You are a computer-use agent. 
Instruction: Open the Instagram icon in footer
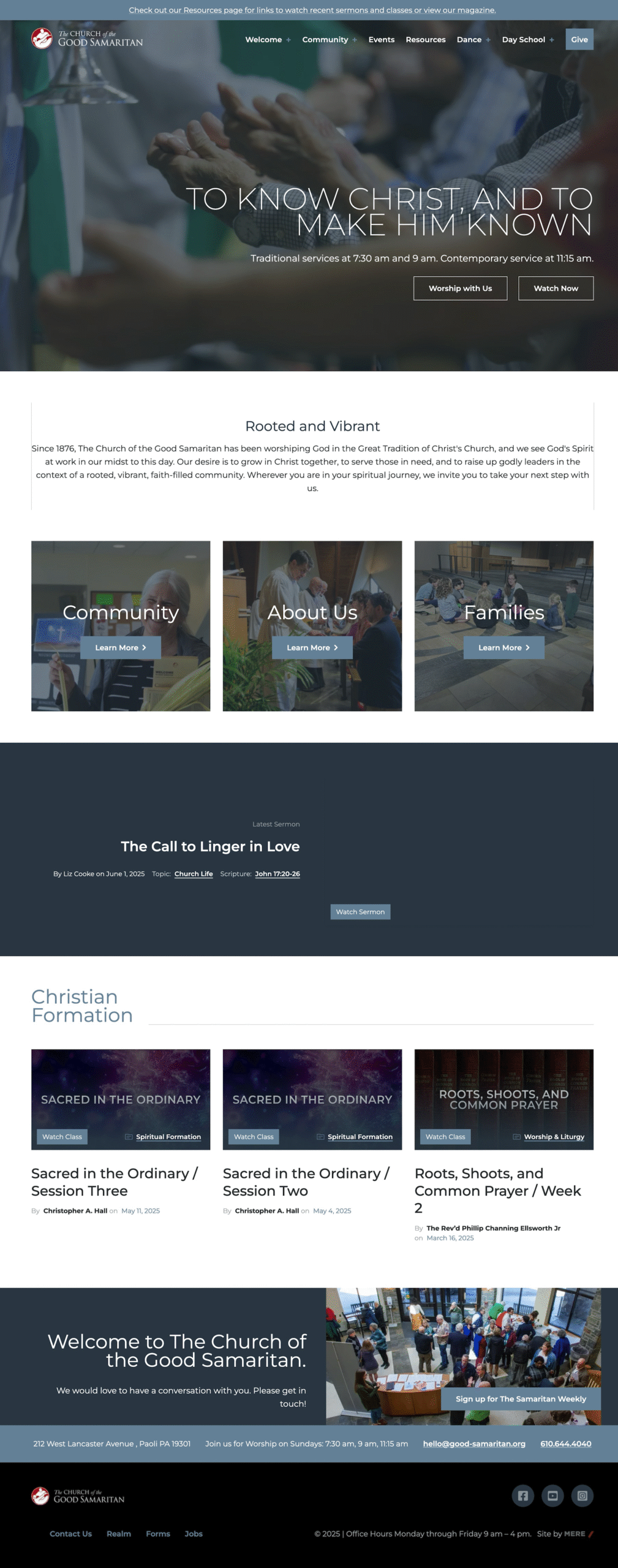tap(582, 1495)
